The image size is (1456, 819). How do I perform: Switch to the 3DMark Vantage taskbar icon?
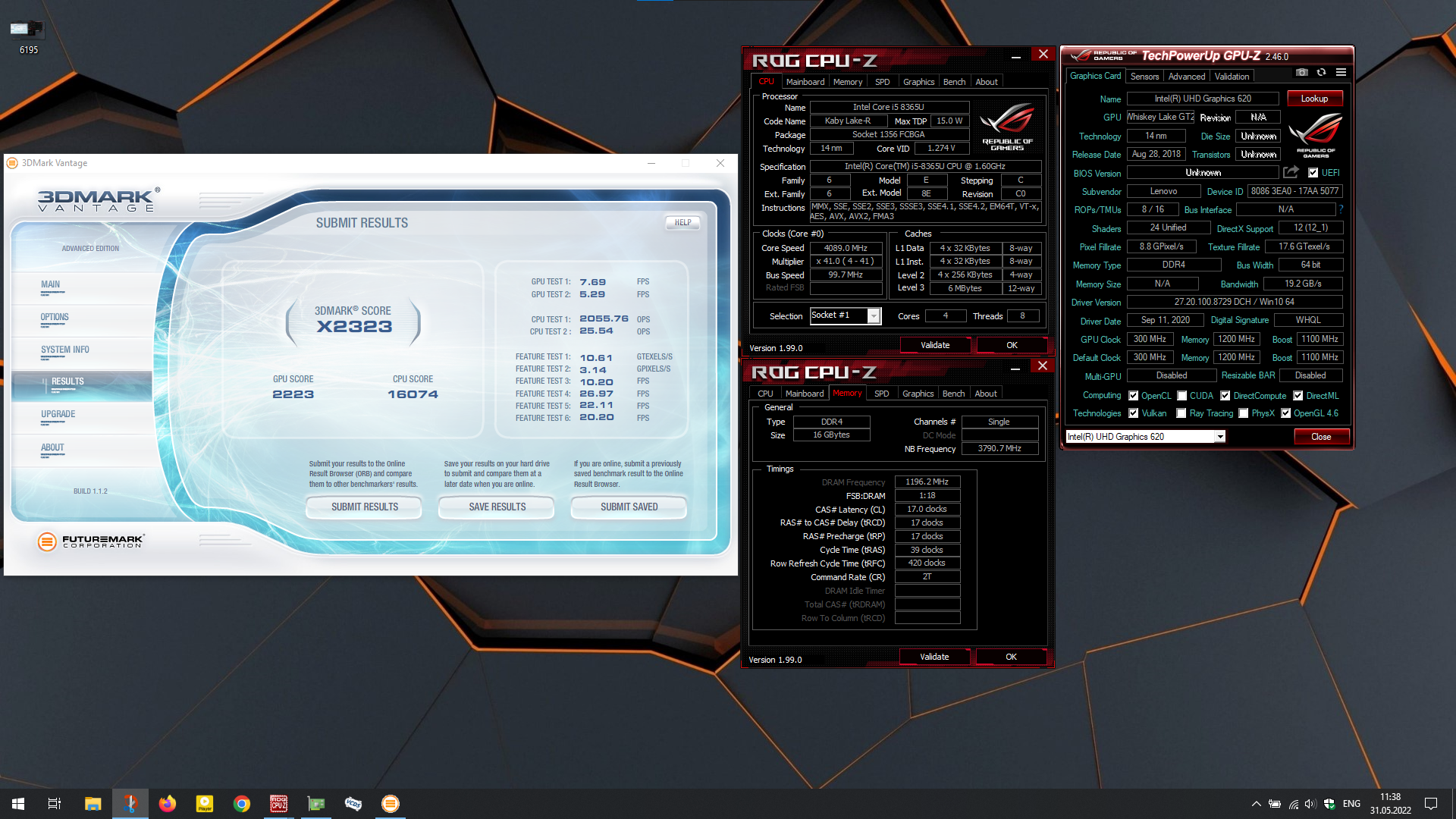[390, 804]
